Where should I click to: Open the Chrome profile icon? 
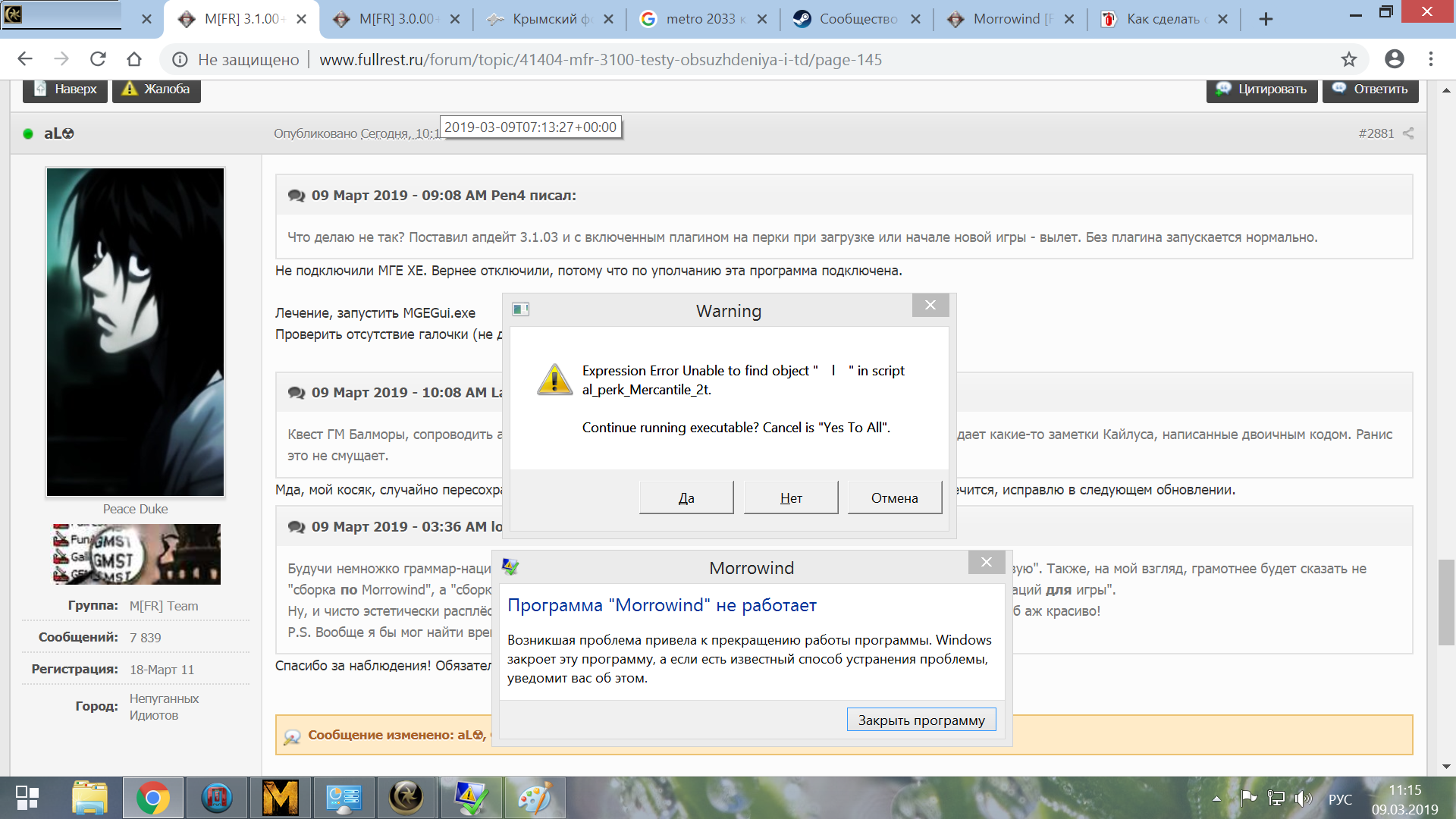(1394, 59)
